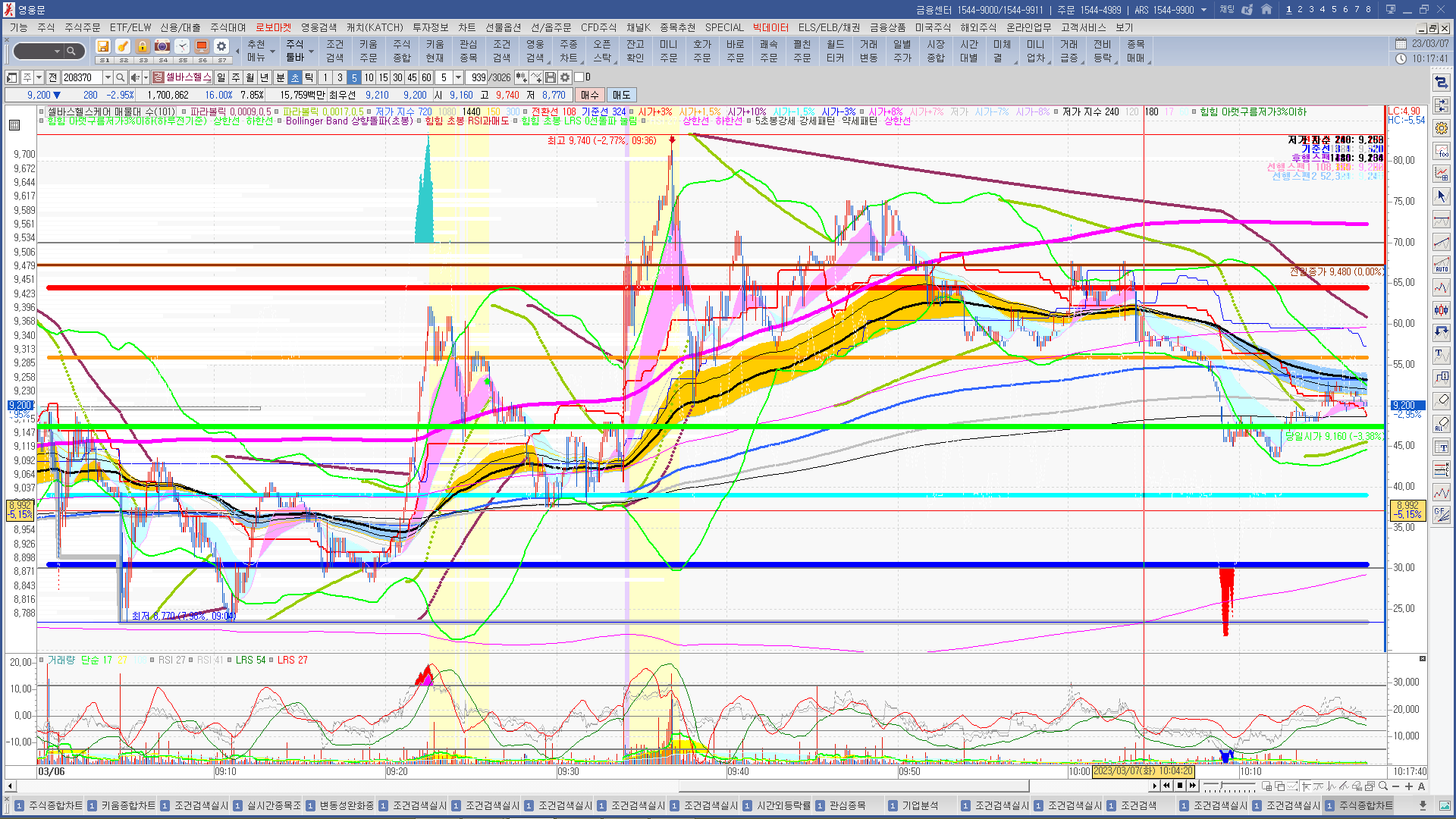
Task: Expand the interval value dropdown arrow
Action: (x=458, y=77)
